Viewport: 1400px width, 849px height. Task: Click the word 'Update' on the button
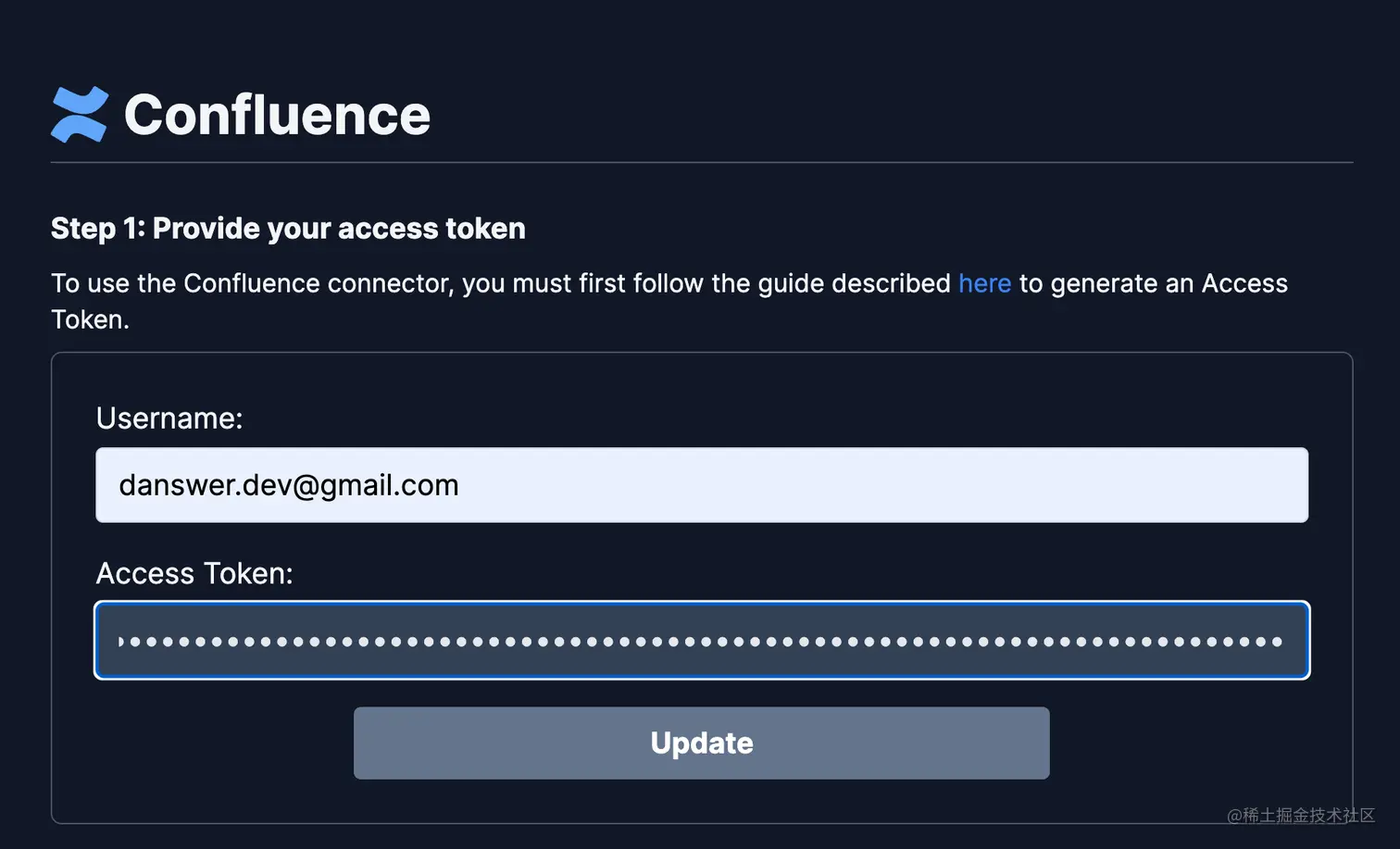pos(702,743)
